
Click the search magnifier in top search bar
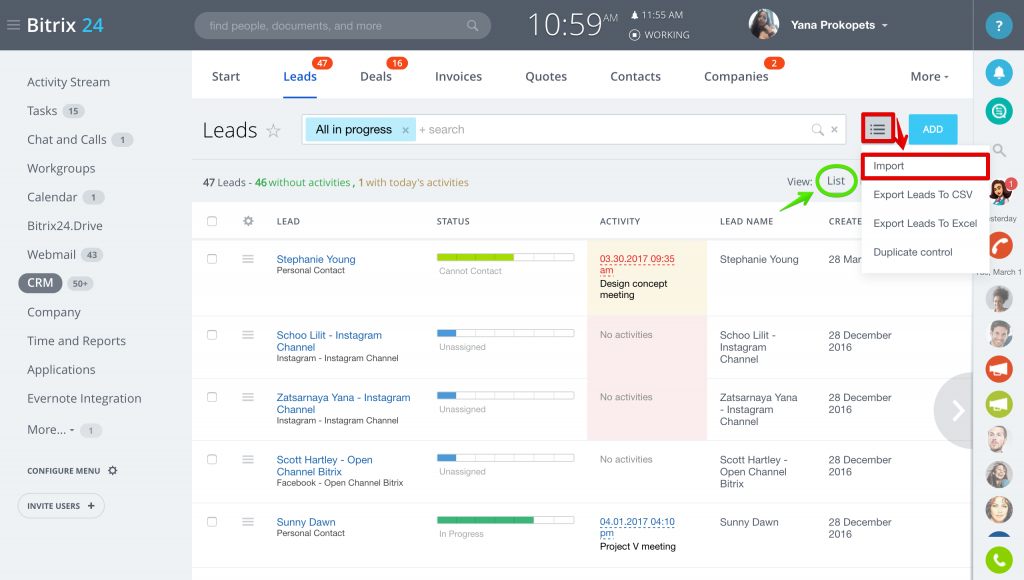click(x=472, y=25)
